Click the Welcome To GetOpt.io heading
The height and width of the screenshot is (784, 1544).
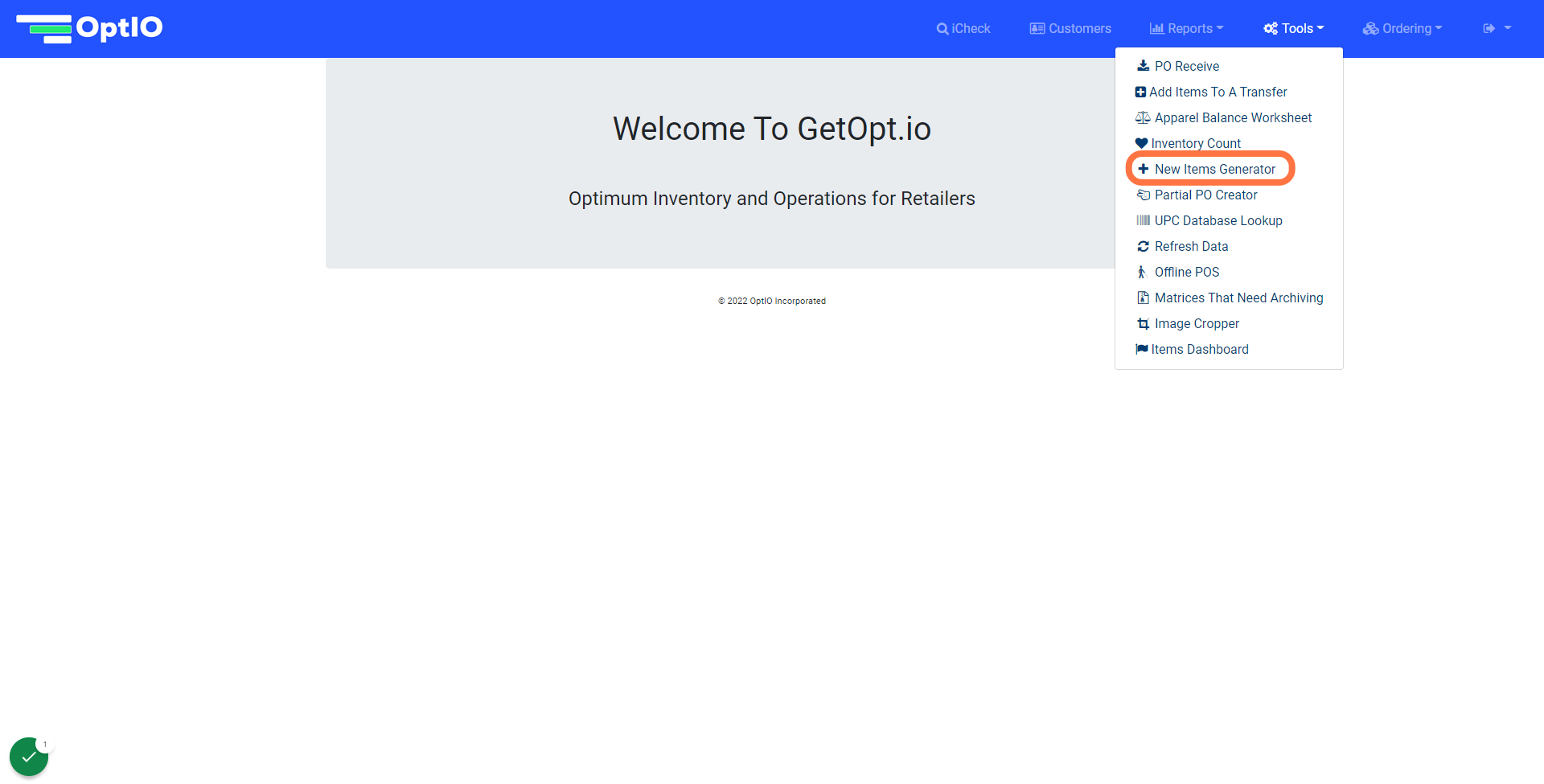pyautogui.click(x=772, y=129)
